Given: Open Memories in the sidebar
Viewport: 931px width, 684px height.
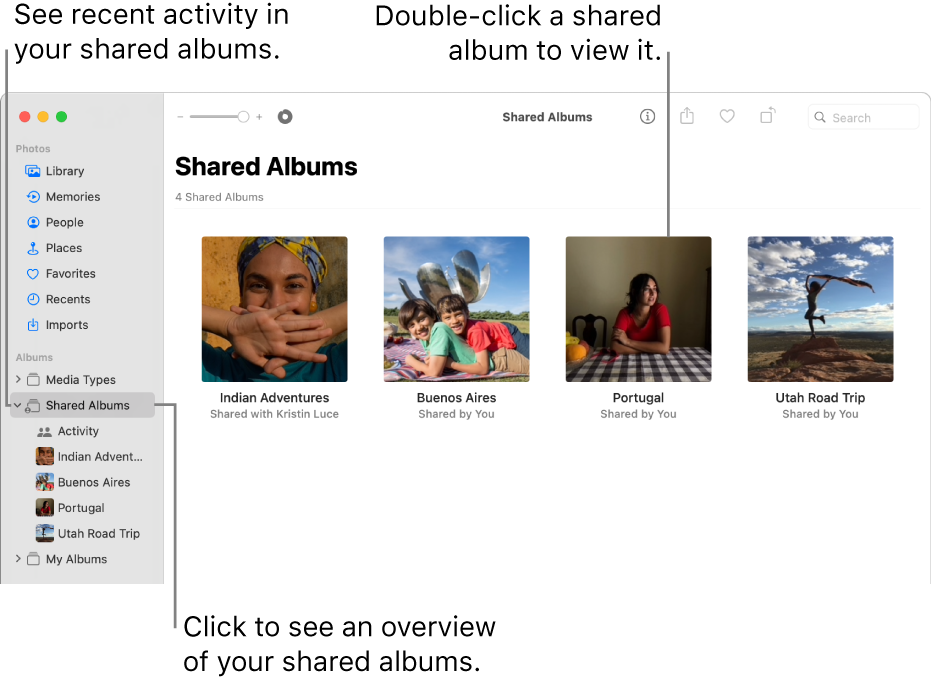Looking at the screenshot, I should pos(73,197).
